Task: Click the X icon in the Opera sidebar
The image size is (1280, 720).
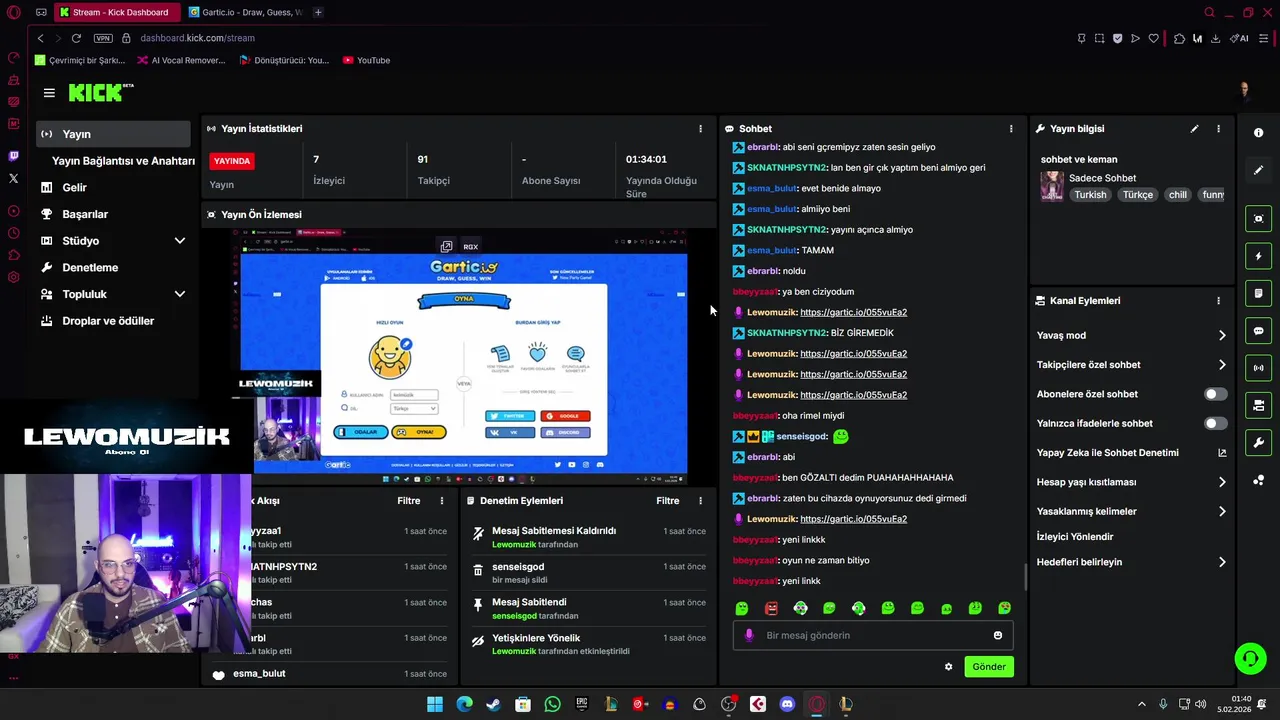Action: tap(13, 178)
